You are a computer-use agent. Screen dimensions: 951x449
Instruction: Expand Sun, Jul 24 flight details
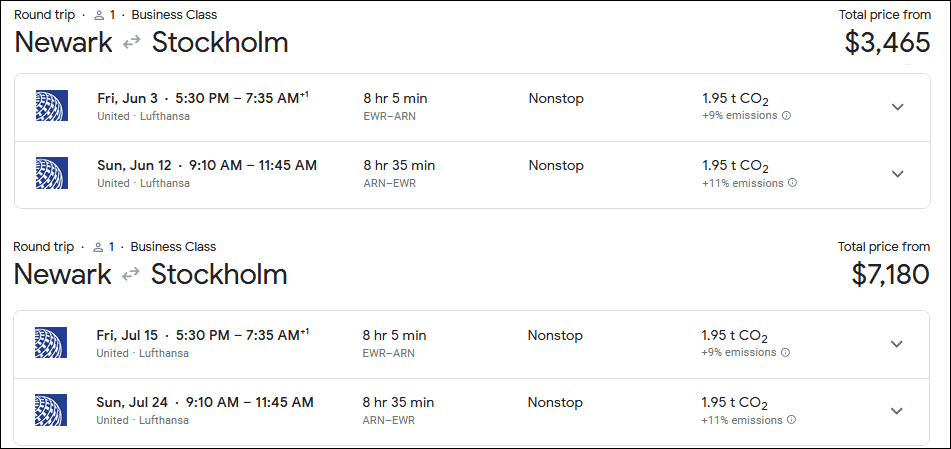tap(897, 411)
